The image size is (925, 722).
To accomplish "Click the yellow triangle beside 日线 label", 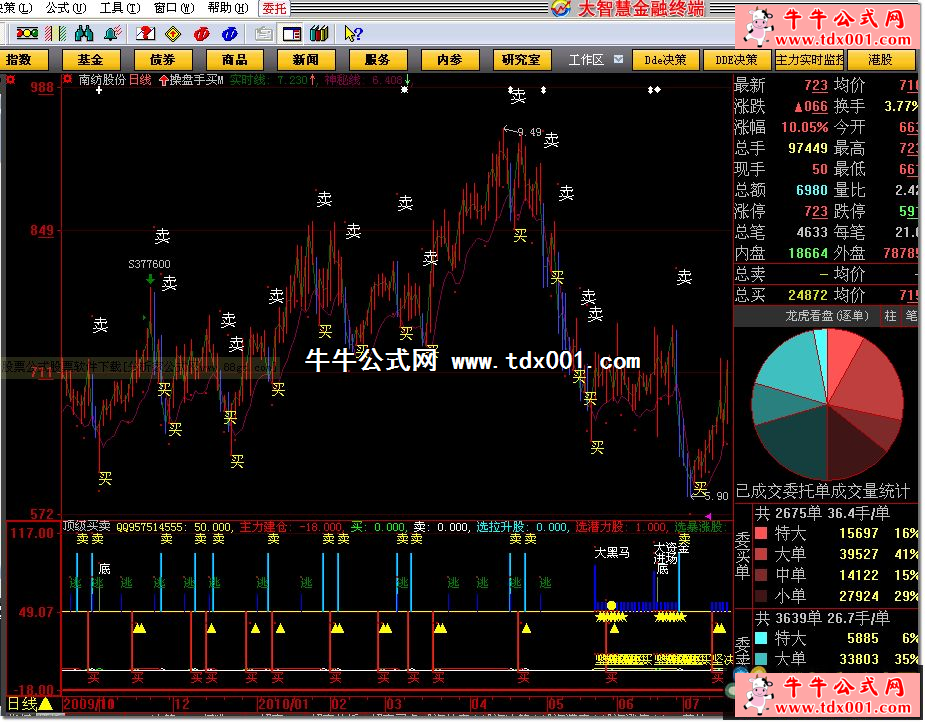I will coord(45,704).
